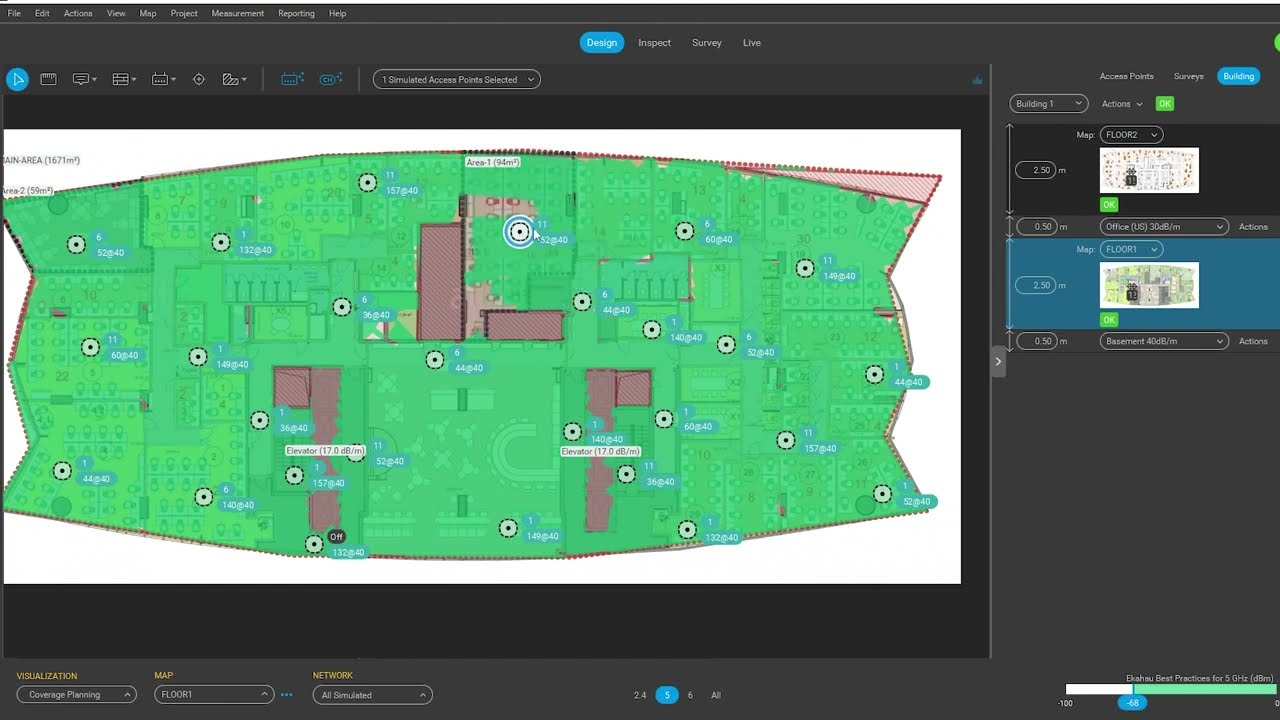Click the Building tab button
The height and width of the screenshot is (720, 1280).
(x=1238, y=76)
